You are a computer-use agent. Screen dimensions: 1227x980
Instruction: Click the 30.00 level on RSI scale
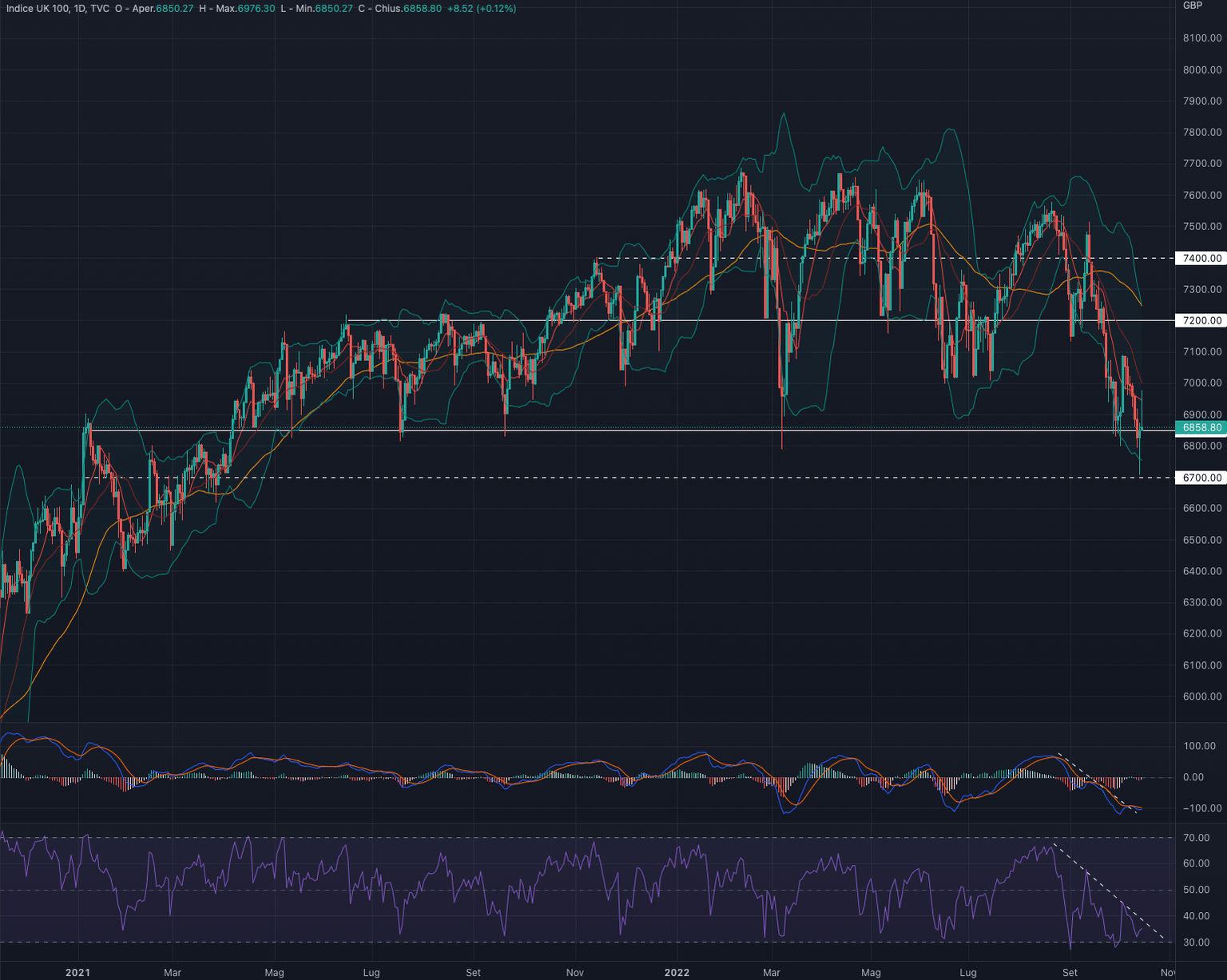click(x=1196, y=942)
